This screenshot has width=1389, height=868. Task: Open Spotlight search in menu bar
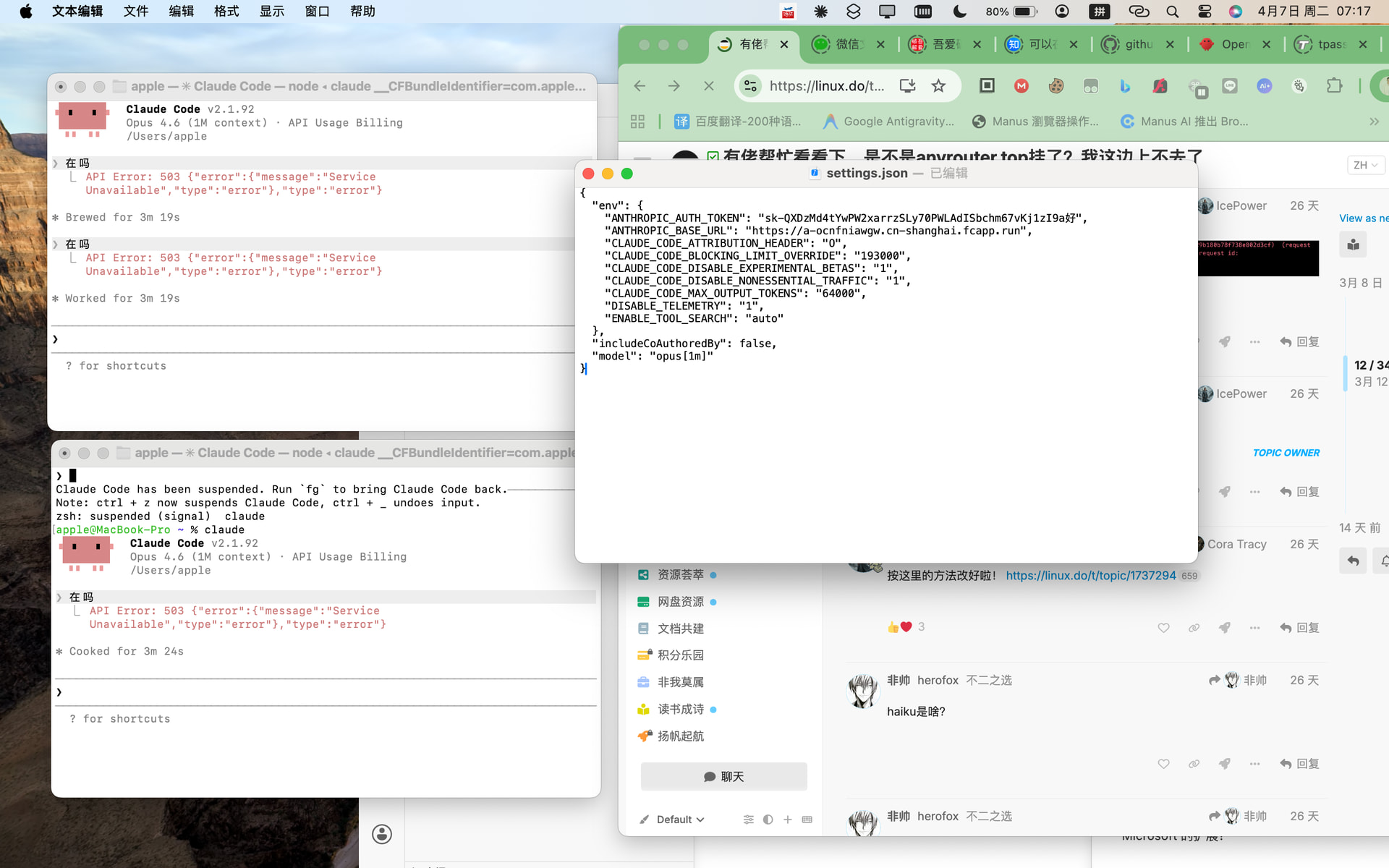pos(1172,11)
